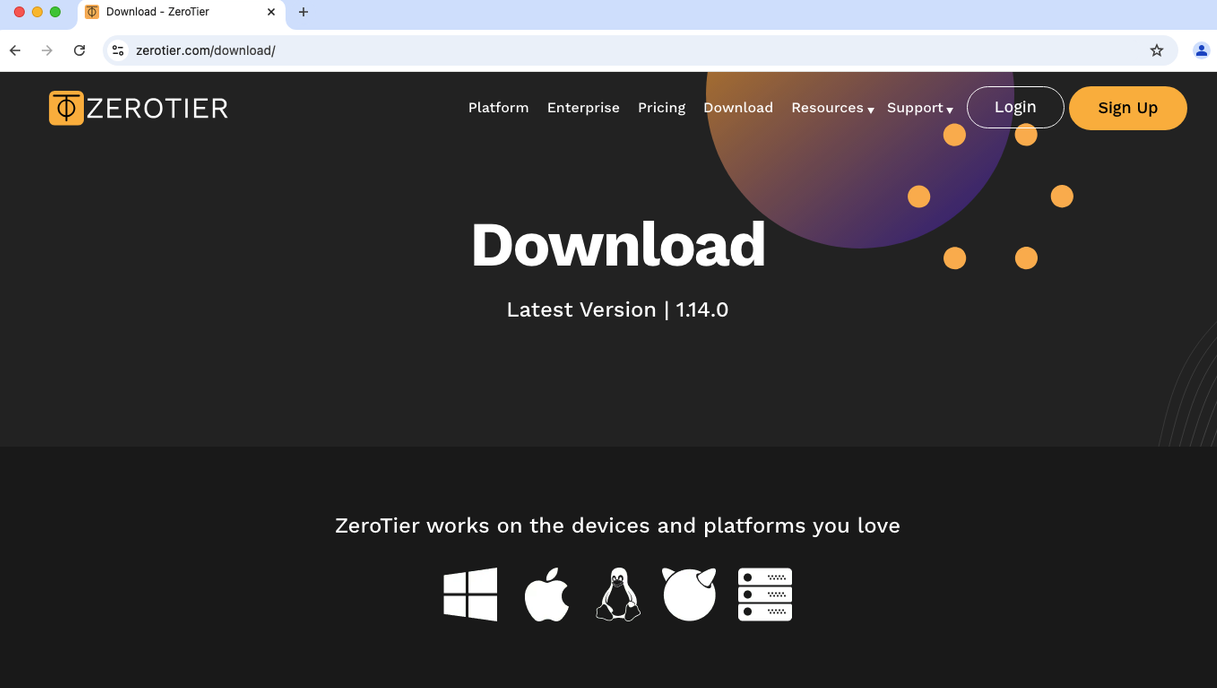The width and height of the screenshot is (1217, 688).
Task: Choose the Linux penguin icon
Action: click(x=618, y=594)
